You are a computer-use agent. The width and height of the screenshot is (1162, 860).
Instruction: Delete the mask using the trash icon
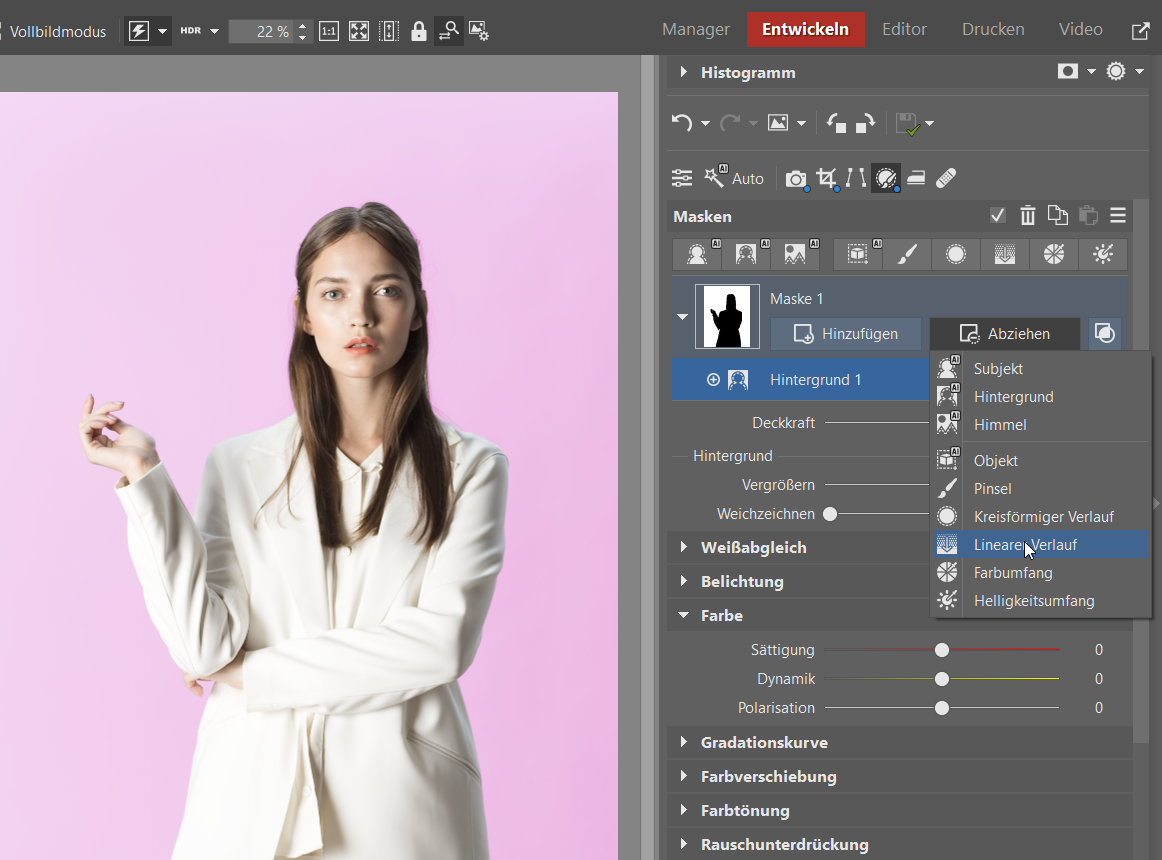tap(1027, 216)
